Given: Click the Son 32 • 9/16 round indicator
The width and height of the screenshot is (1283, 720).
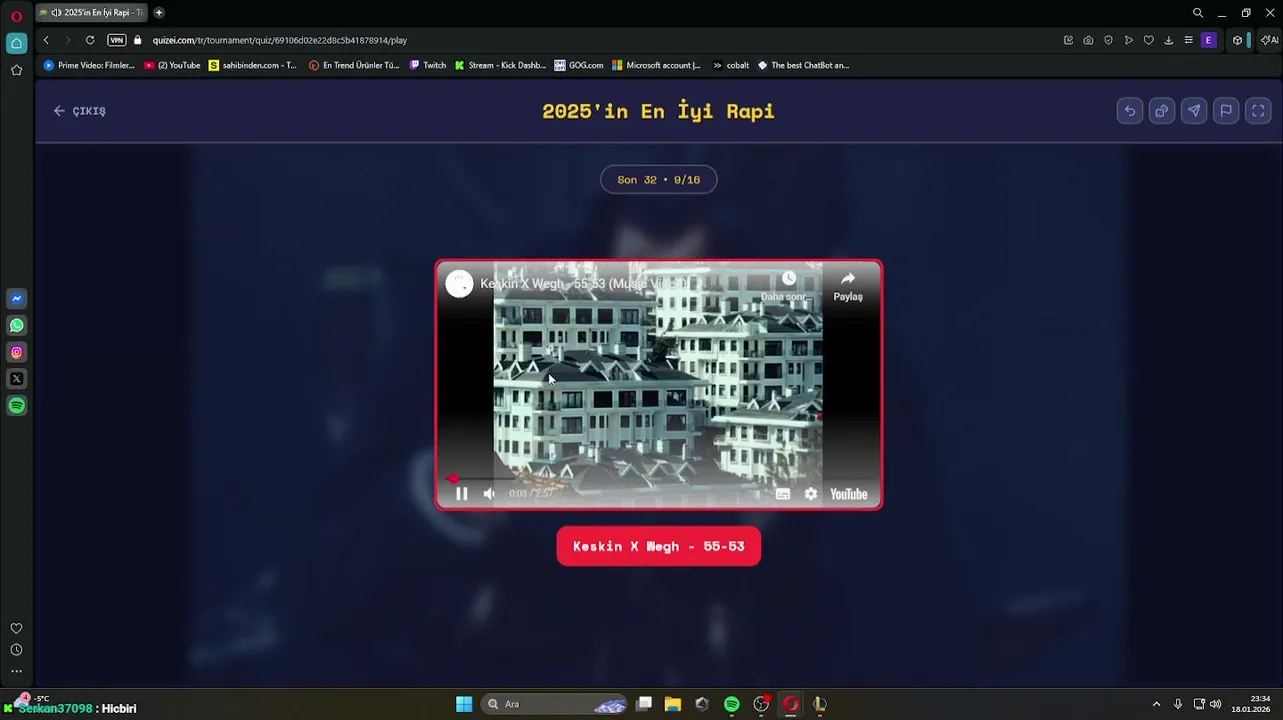Looking at the screenshot, I should pyautogui.click(x=659, y=180).
